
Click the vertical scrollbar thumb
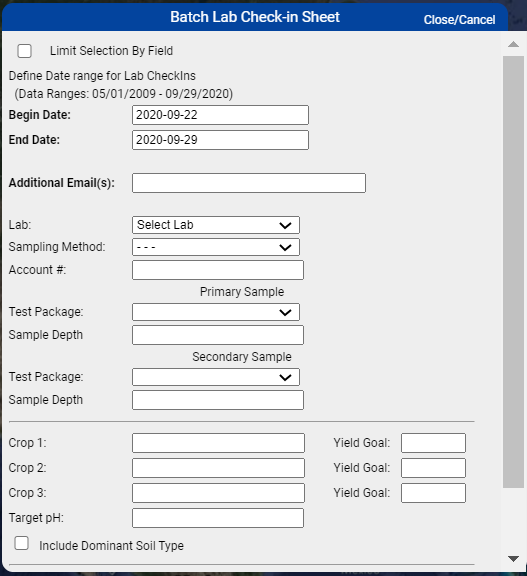coord(513,272)
